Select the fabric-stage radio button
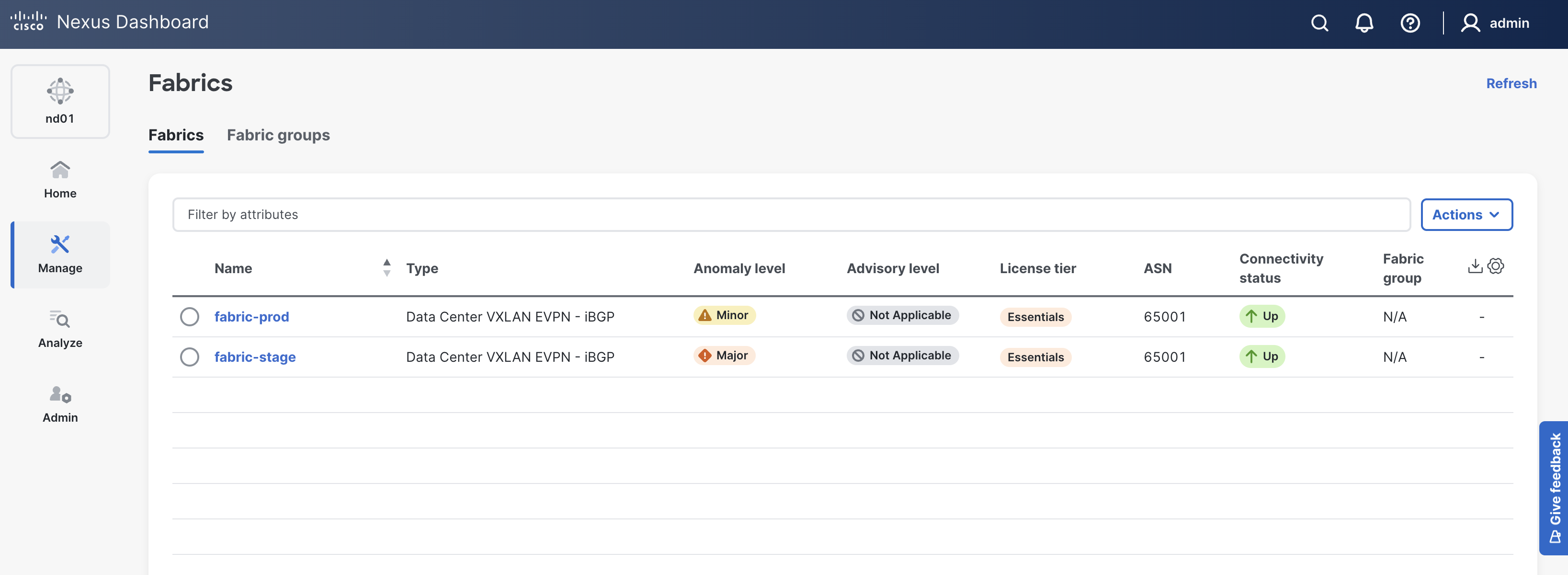Viewport: 1568px width, 575px height. (189, 357)
